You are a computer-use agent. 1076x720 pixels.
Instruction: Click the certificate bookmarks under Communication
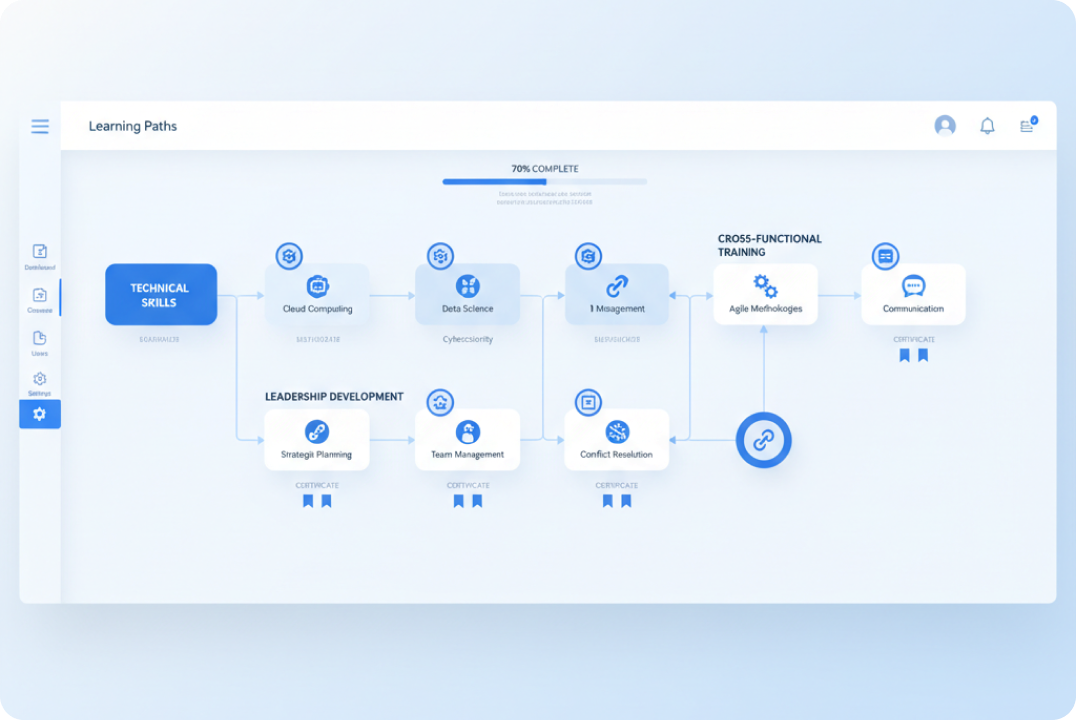pyautogui.click(x=914, y=355)
